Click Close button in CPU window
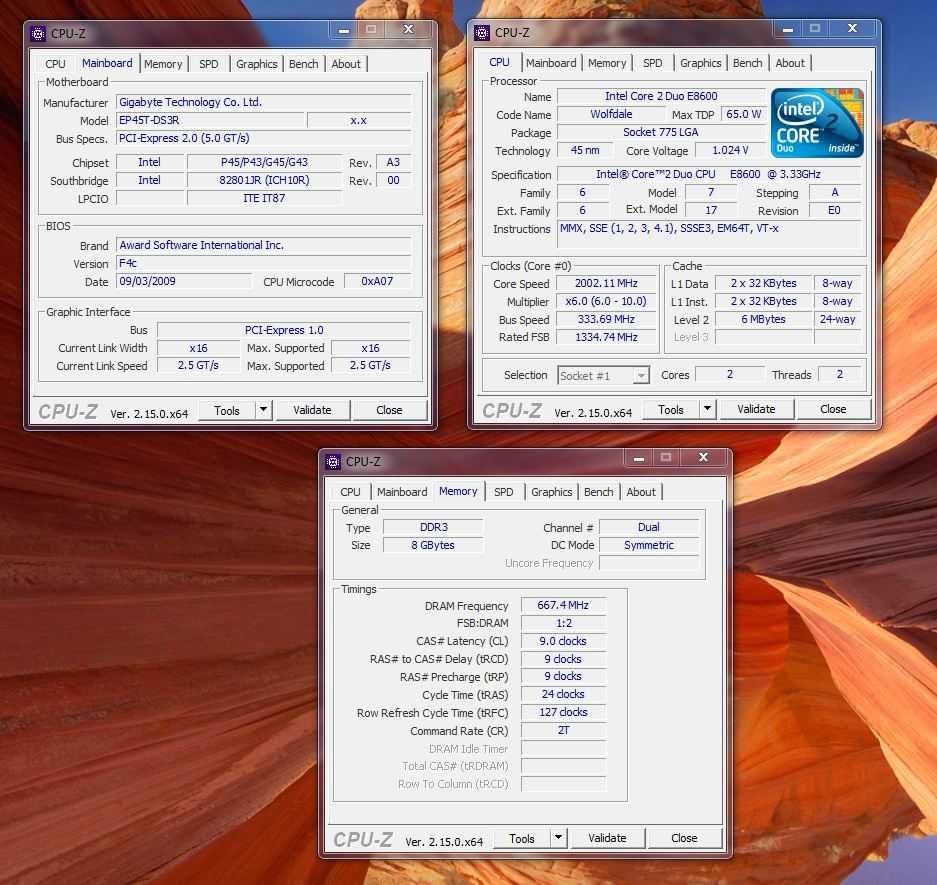This screenshot has width=937, height=885. 833,409
